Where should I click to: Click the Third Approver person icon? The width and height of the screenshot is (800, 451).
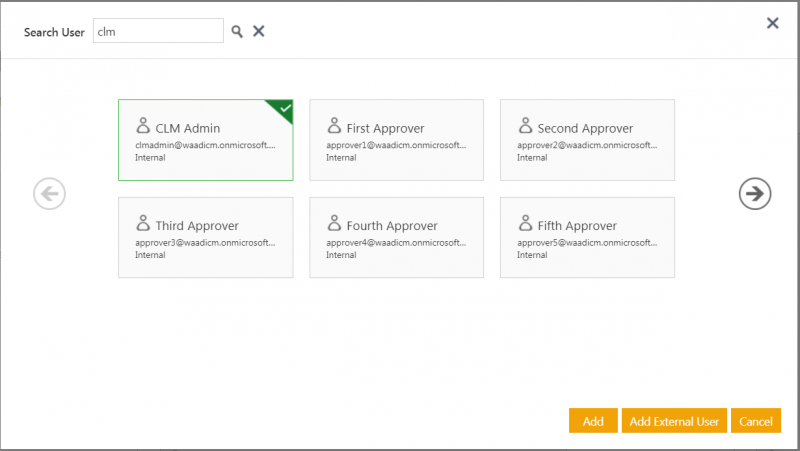tap(142, 224)
